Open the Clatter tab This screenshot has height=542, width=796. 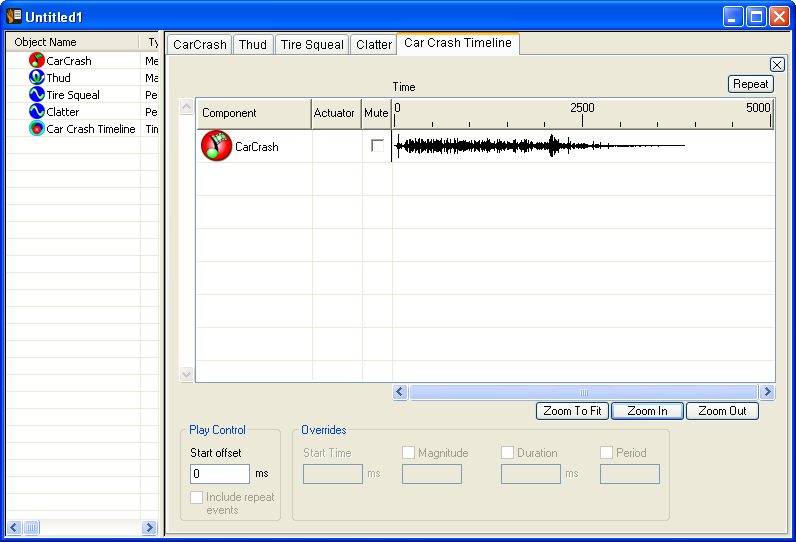tap(374, 45)
